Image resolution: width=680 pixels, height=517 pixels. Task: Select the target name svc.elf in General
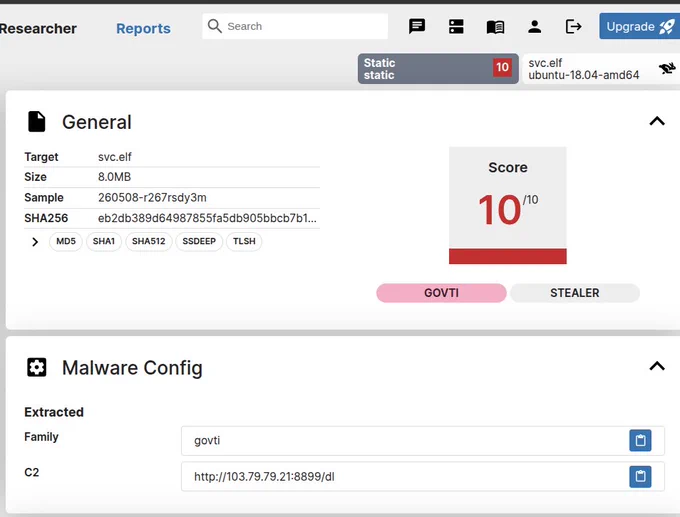[x=114, y=157]
